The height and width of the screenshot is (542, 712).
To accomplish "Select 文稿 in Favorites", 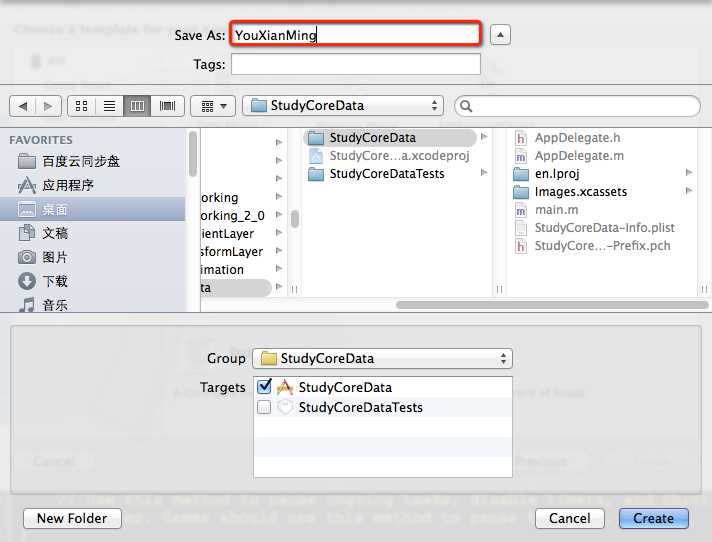I will [93, 233].
